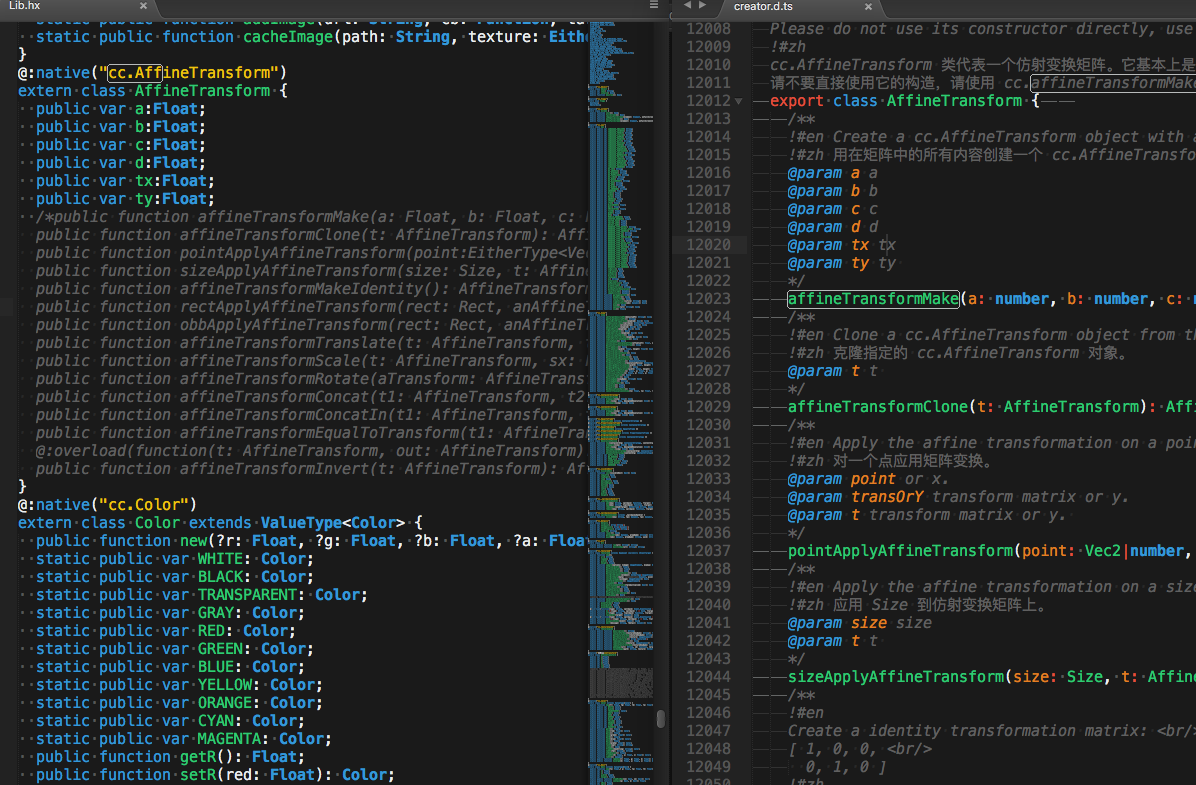Click the 'public var a:Float' line

click(121, 109)
